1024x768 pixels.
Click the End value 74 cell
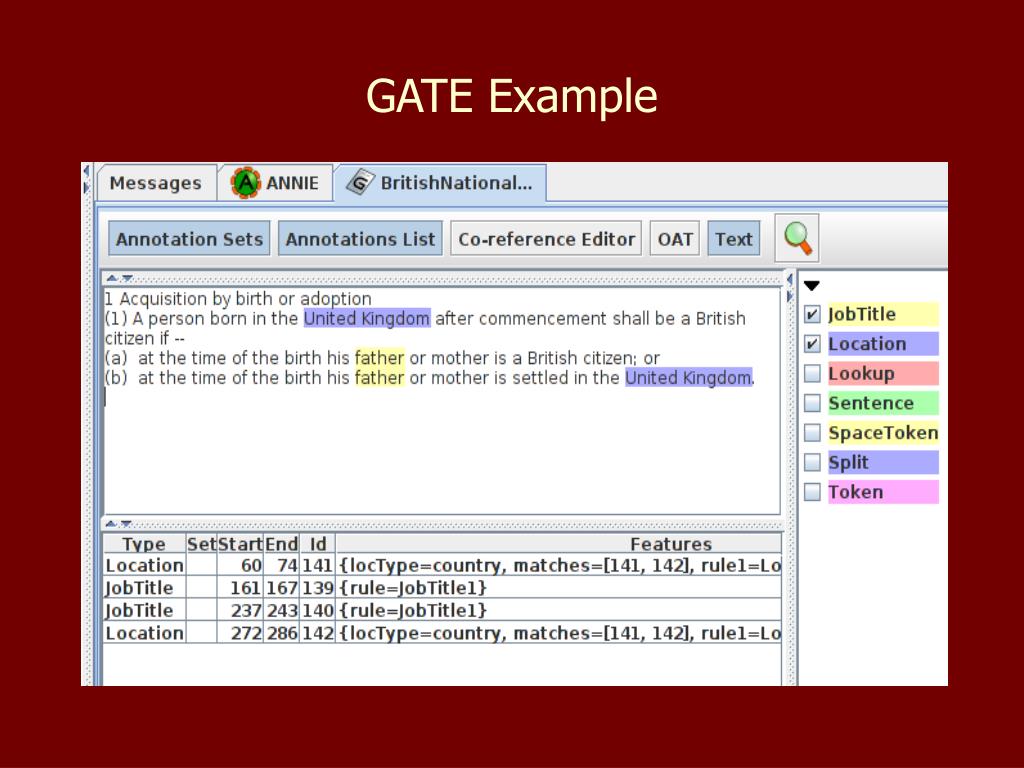tap(281, 566)
